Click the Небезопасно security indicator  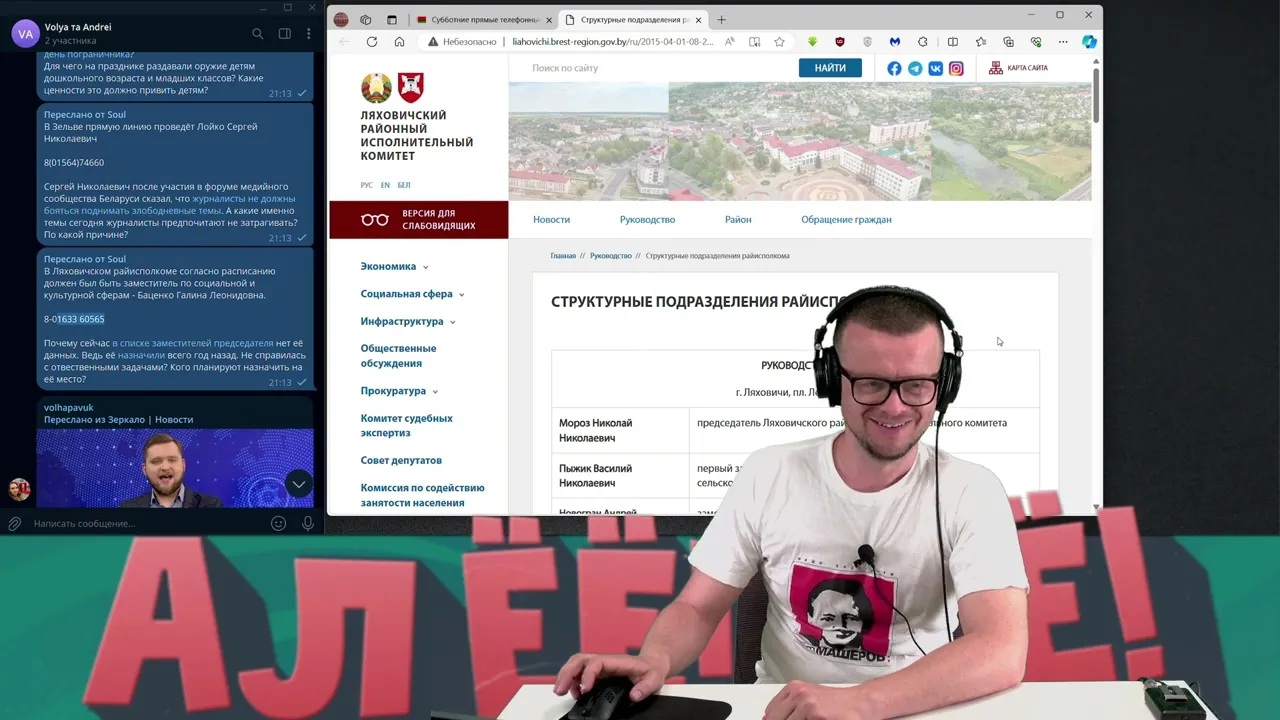point(462,42)
